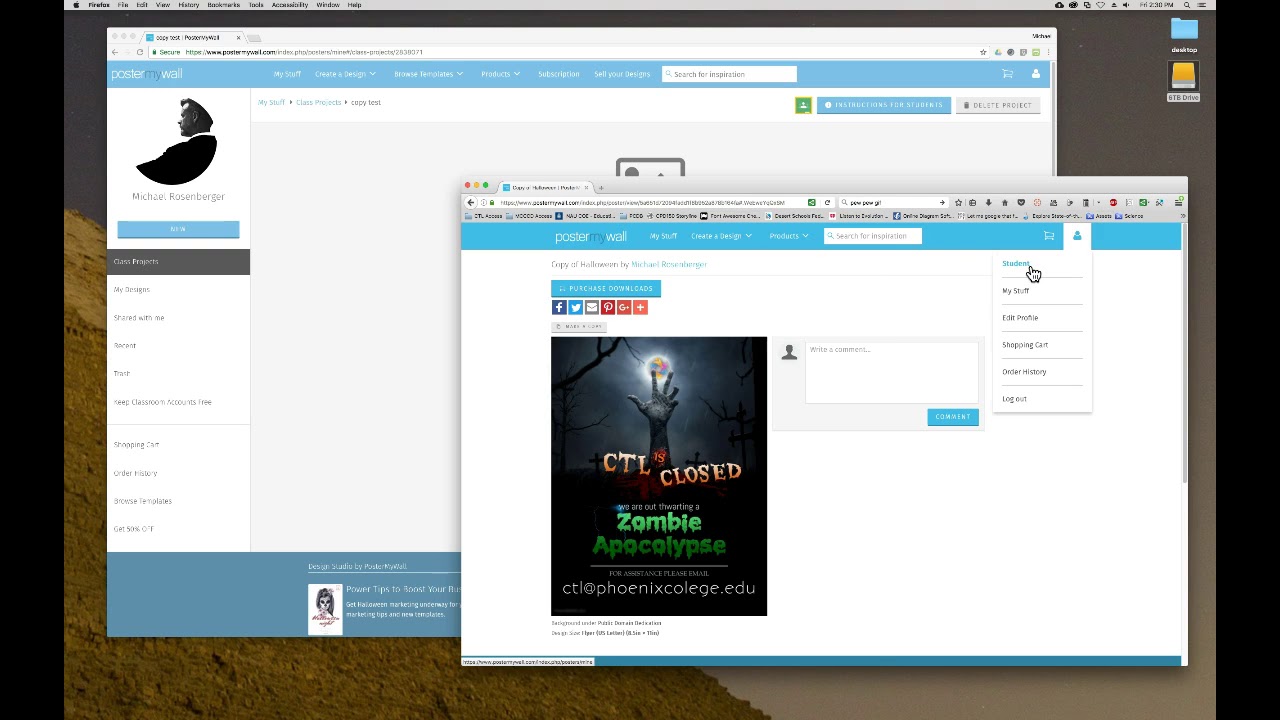Share poster on Facebook
The image size is (1280, 720).
point(559,308)
